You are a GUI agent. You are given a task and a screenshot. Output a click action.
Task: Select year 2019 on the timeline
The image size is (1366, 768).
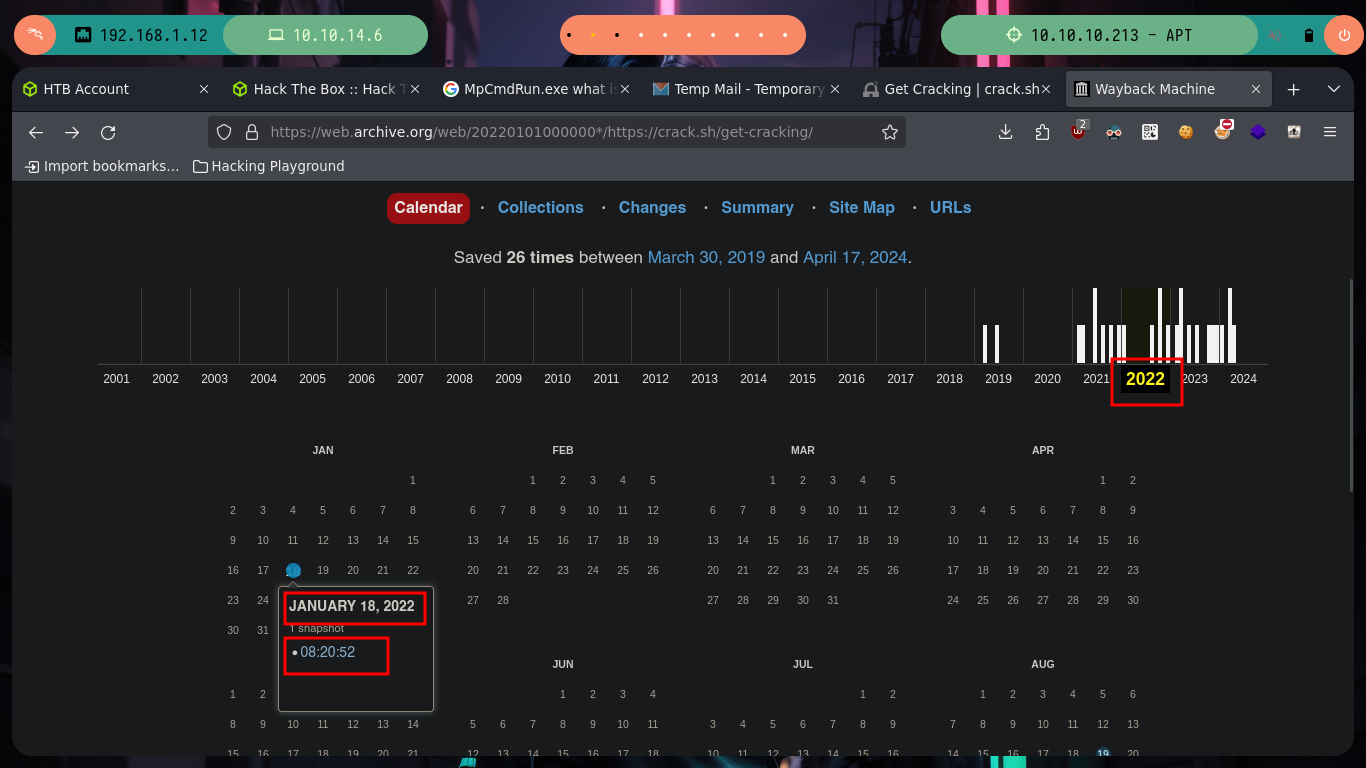coord(998,379)
